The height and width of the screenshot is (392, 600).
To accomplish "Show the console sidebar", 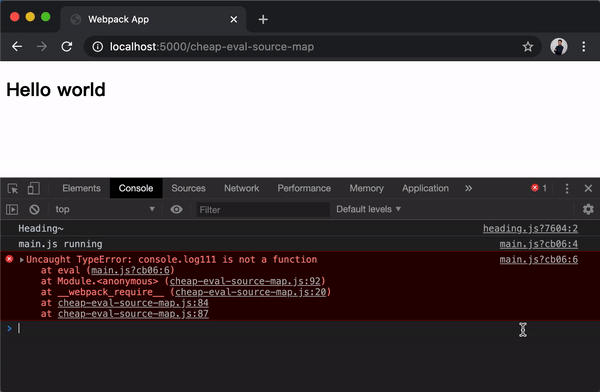I will [x=12, y=209].
